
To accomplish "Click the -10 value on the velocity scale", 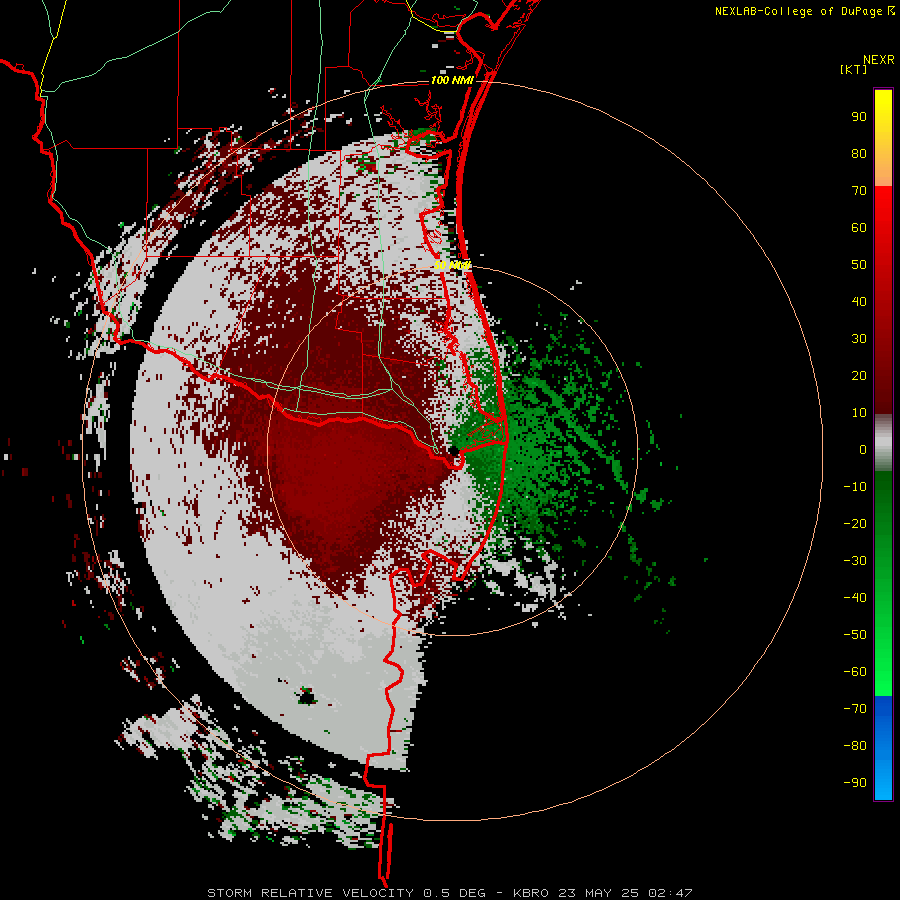I will [855, 487].
